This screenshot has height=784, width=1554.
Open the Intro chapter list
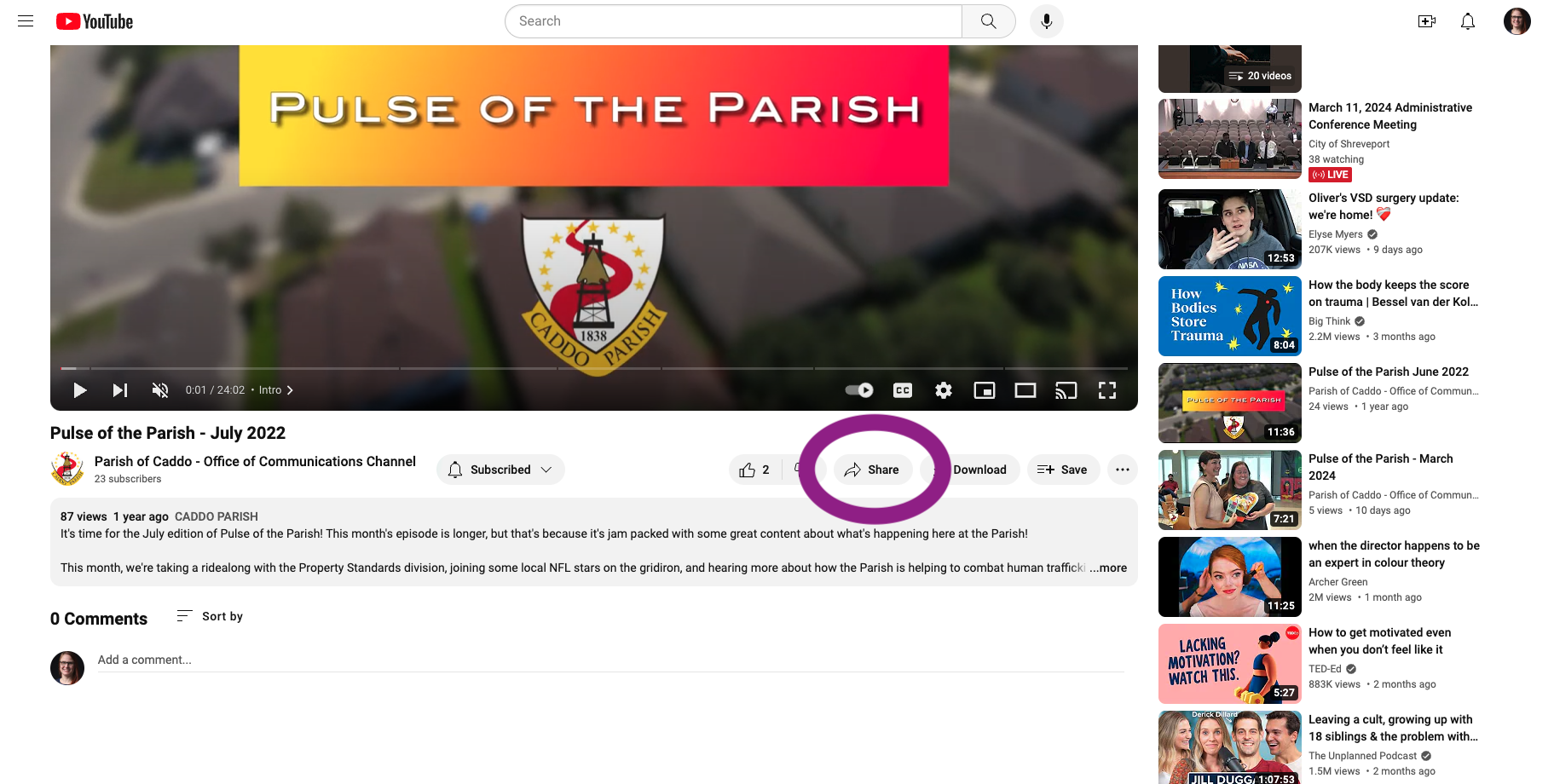(x=276, y=390)
